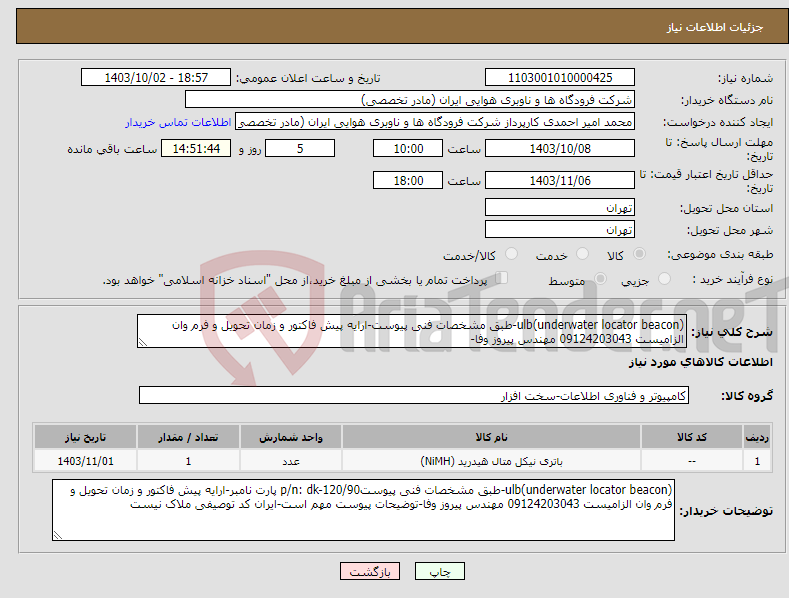The image size is (789, 598).
Task: Click the واحد شمارش column header
Action: click(x=291, y=437)
